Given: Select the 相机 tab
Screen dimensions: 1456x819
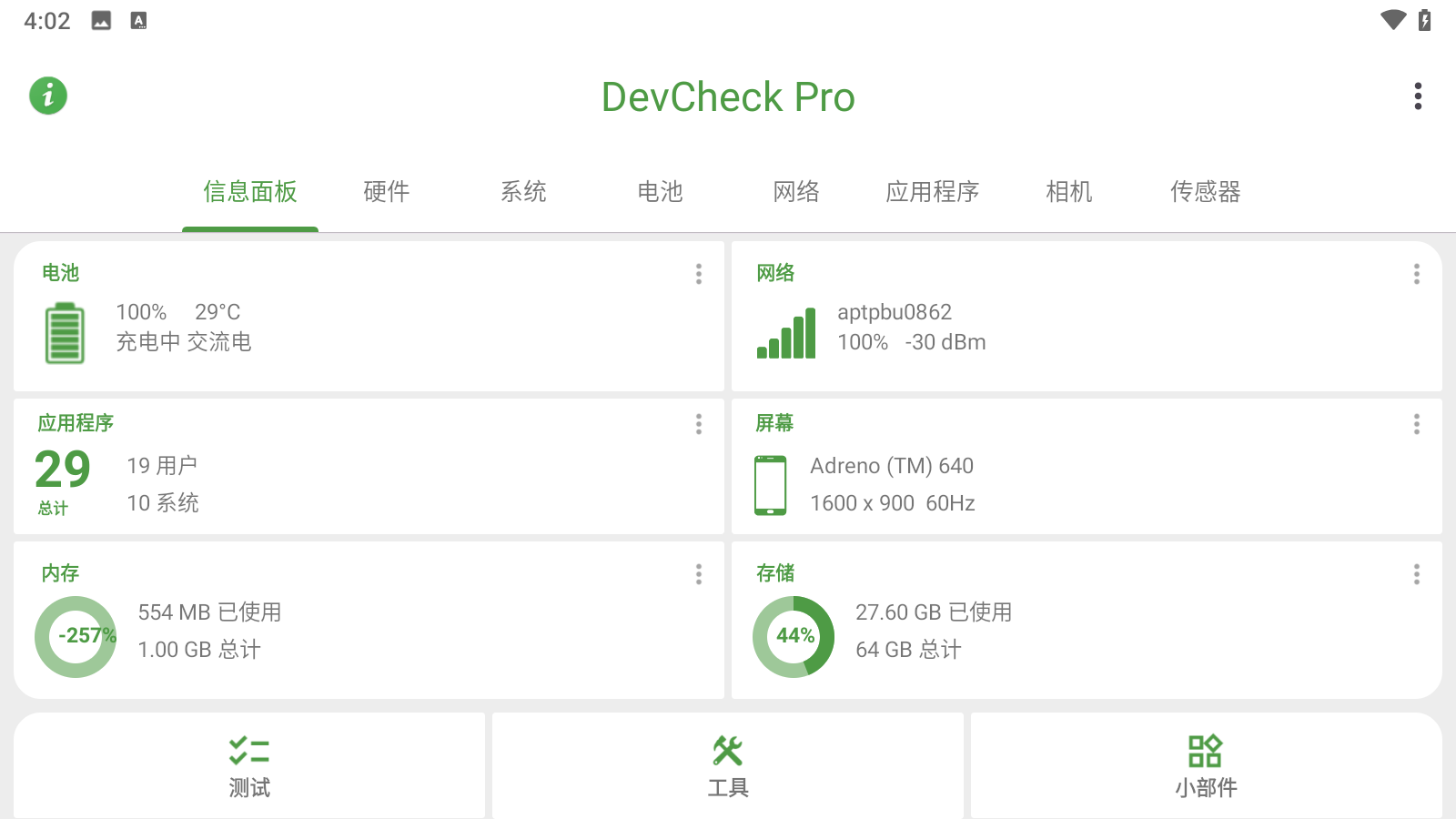Looking at the screenshot, I should 1068,192.
